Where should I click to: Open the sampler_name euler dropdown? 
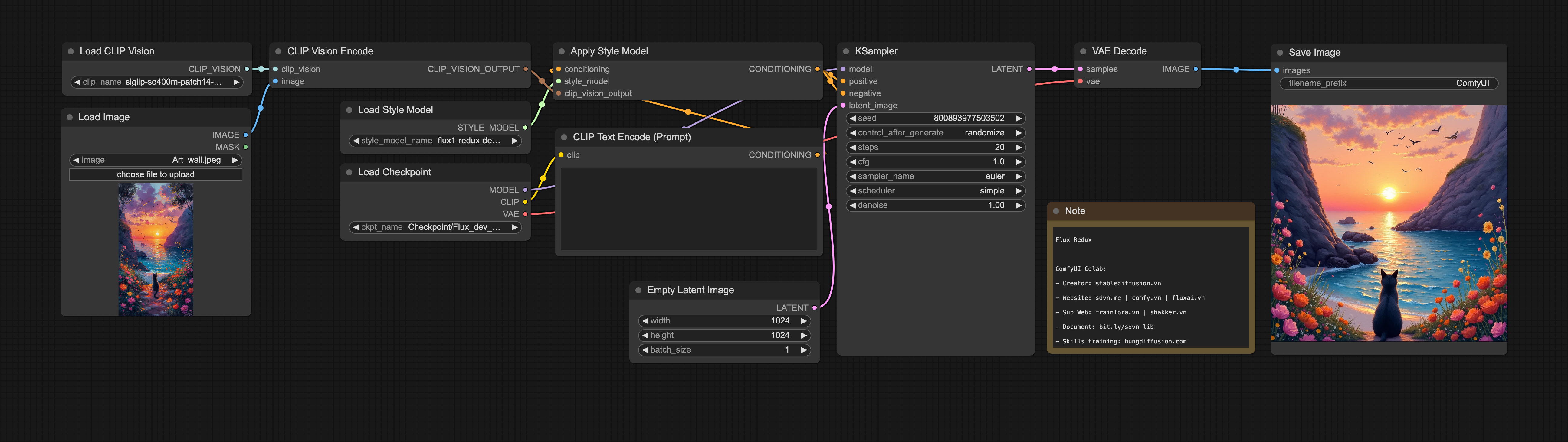[x=935, y=176]
